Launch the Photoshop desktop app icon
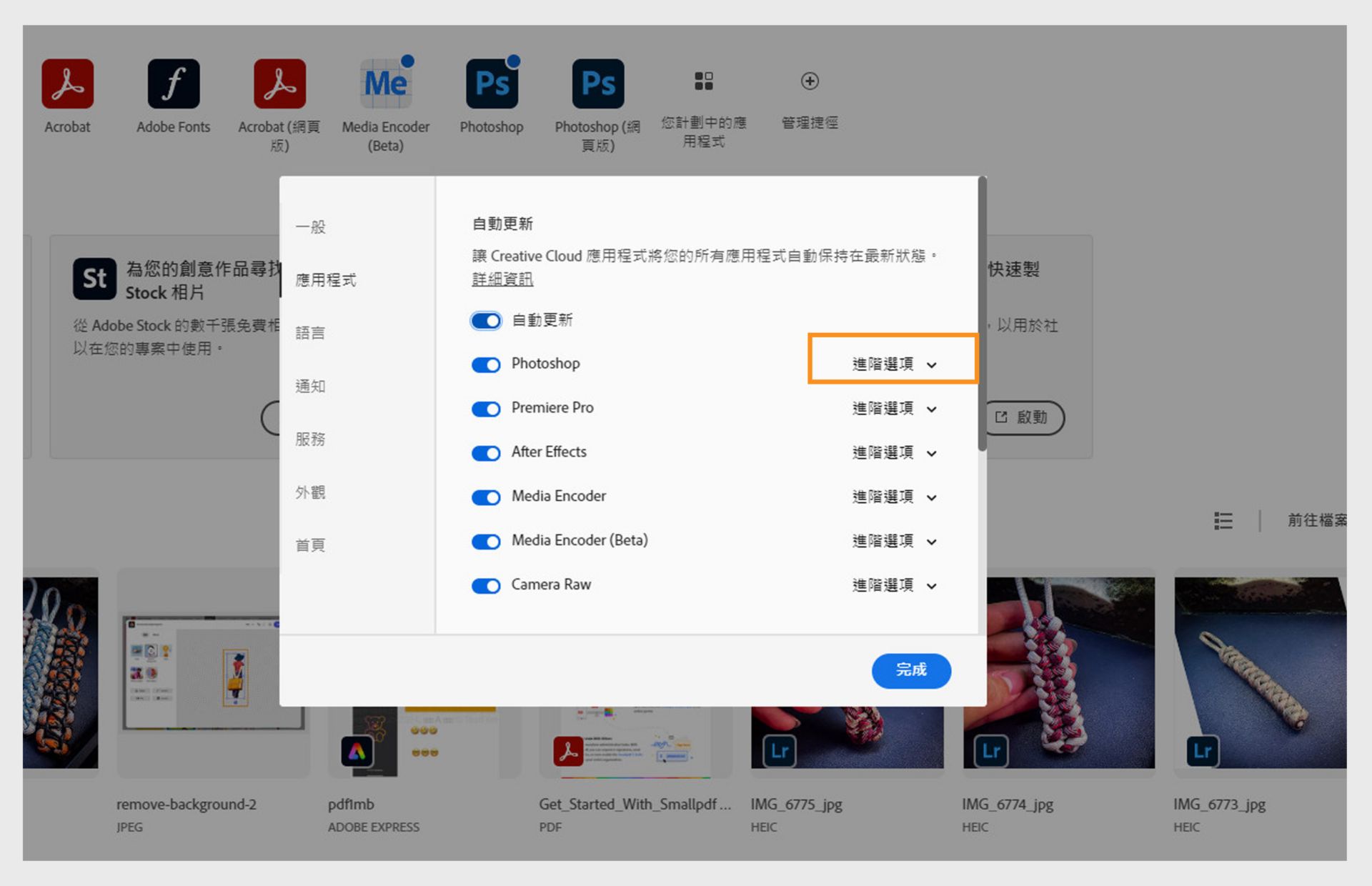 [x=492, y=84]
